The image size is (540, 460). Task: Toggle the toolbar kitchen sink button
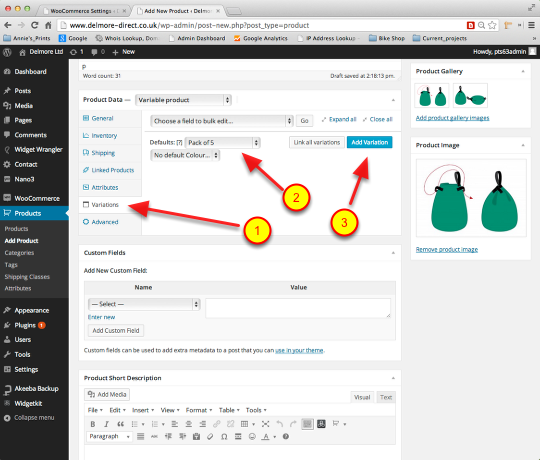point(307,424)
